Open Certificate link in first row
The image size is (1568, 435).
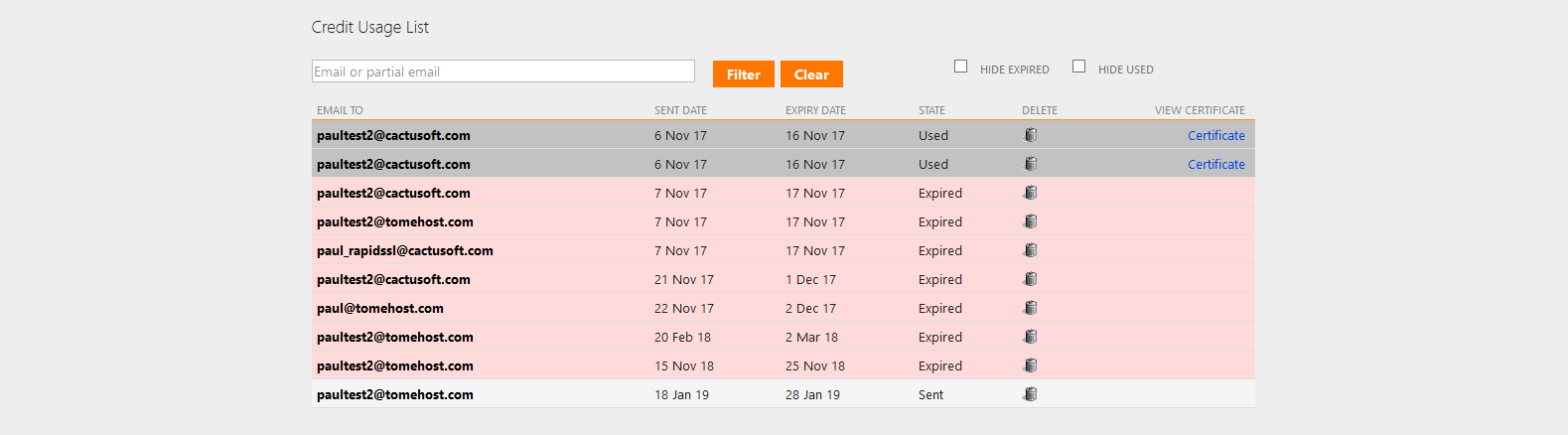pos(1215,135)
